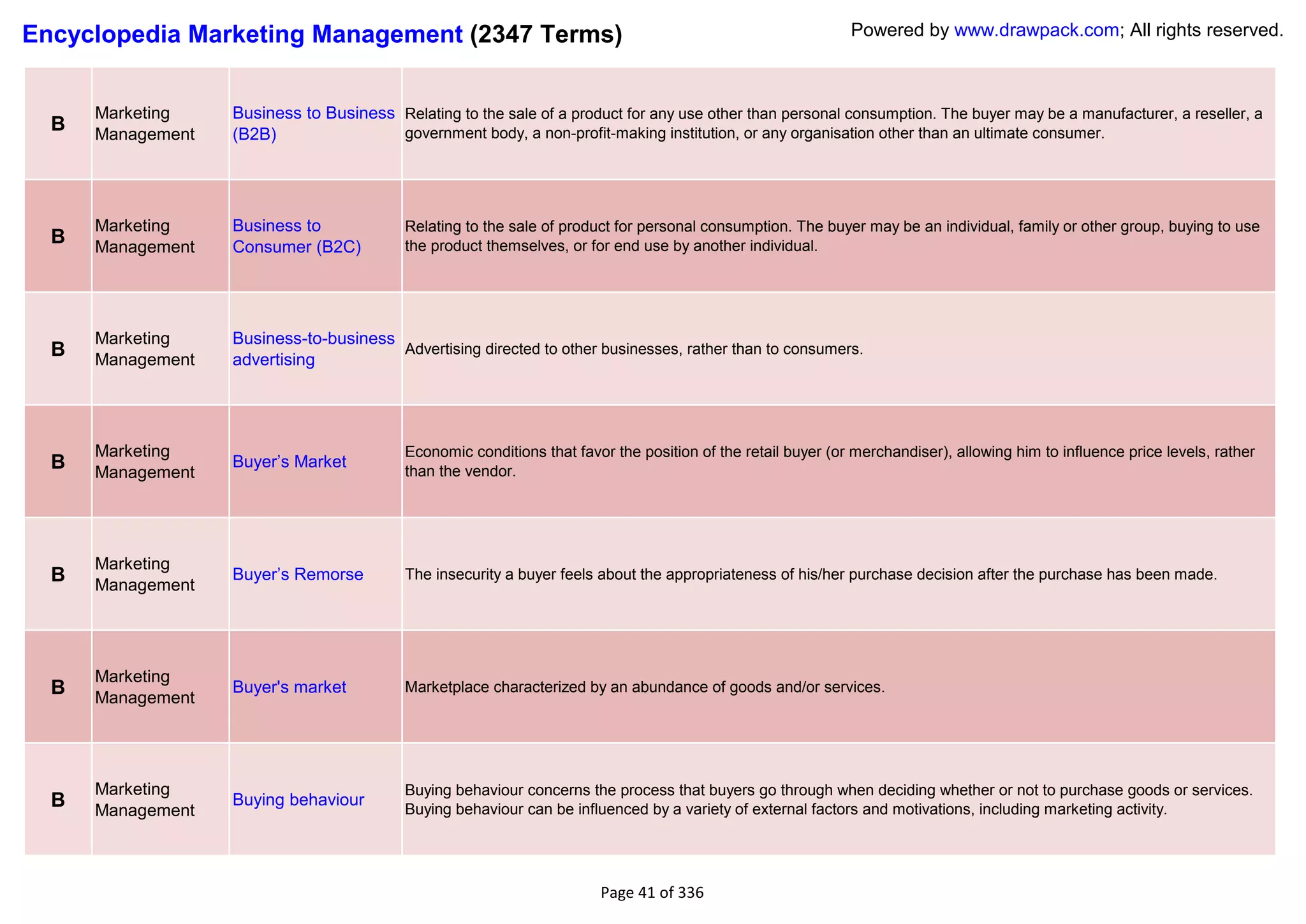
Task: Open the Buyer's Remorse term
Action: pos(297,575)
